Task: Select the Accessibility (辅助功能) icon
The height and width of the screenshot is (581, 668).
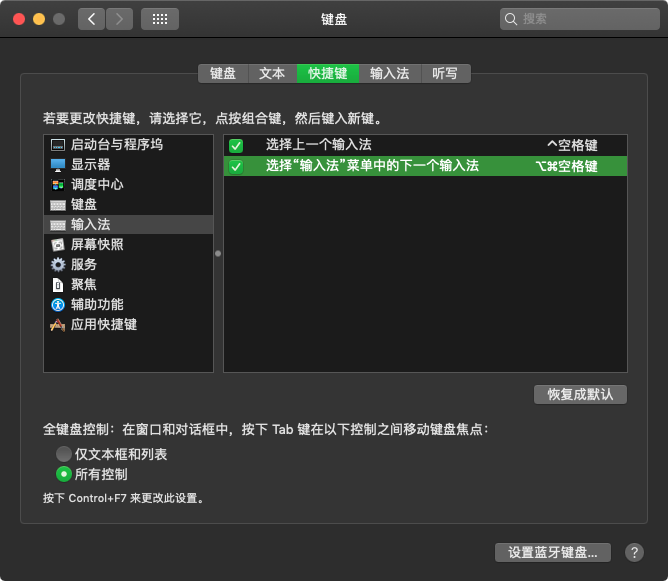Action: tap(58, 305)
